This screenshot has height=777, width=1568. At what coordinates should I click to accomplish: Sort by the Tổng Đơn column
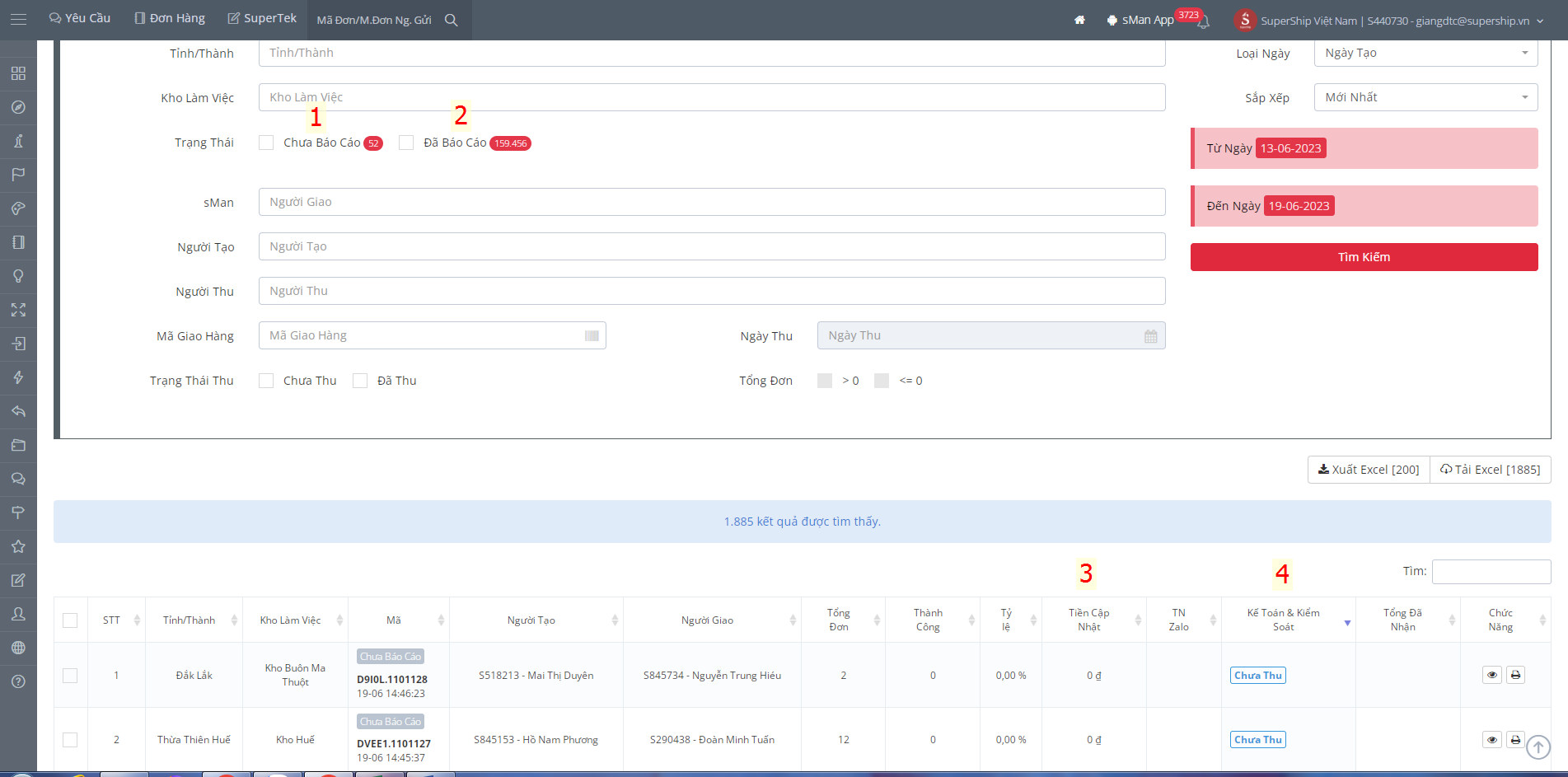click(843, 620)
